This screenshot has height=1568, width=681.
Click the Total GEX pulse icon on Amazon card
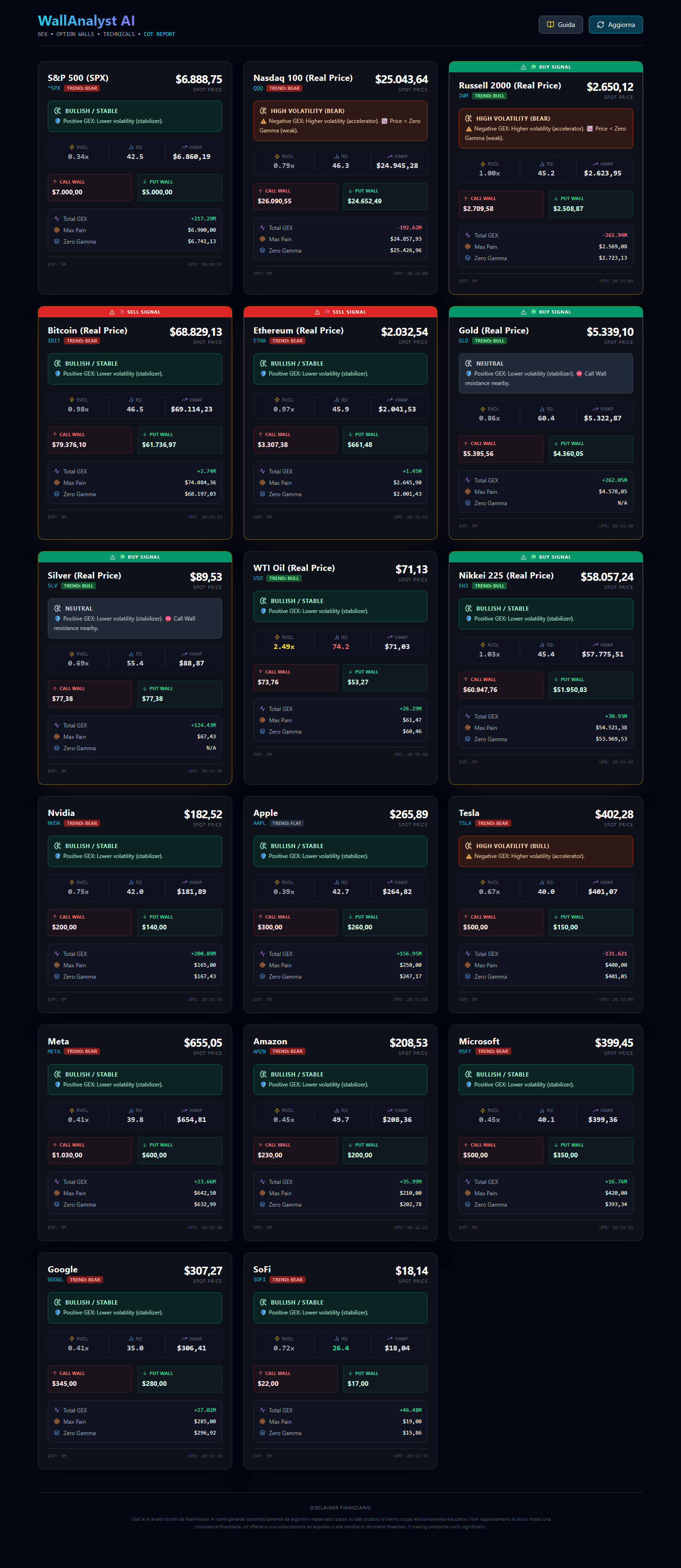(x=262, y=1182)
